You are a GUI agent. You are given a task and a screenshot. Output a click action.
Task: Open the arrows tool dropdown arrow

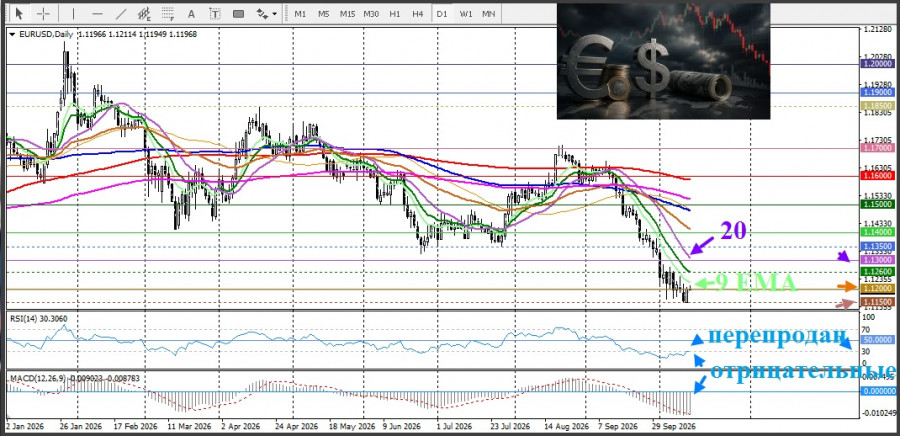[275, 13]
